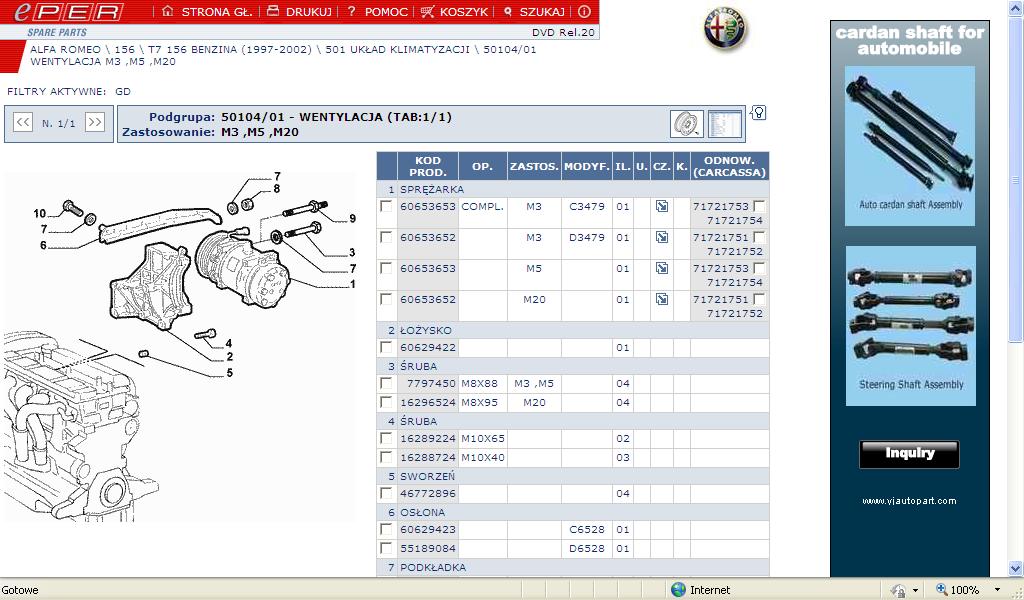The width and height of the screenshot is (1024, 600).
Task: Open CZ. link icon for M5 row
Action: coord(662,268)
